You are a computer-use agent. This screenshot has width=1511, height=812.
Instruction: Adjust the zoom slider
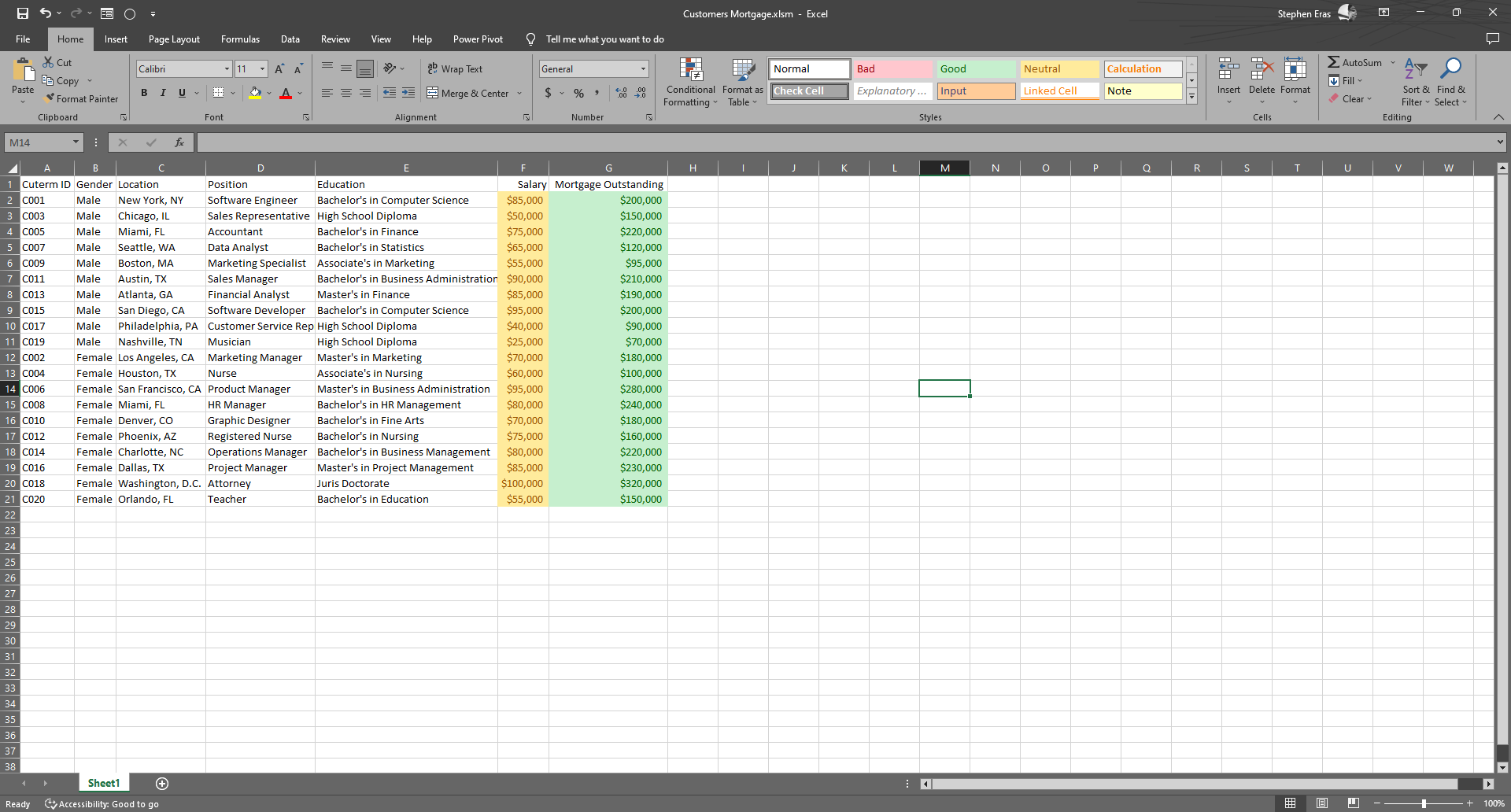1423,803
